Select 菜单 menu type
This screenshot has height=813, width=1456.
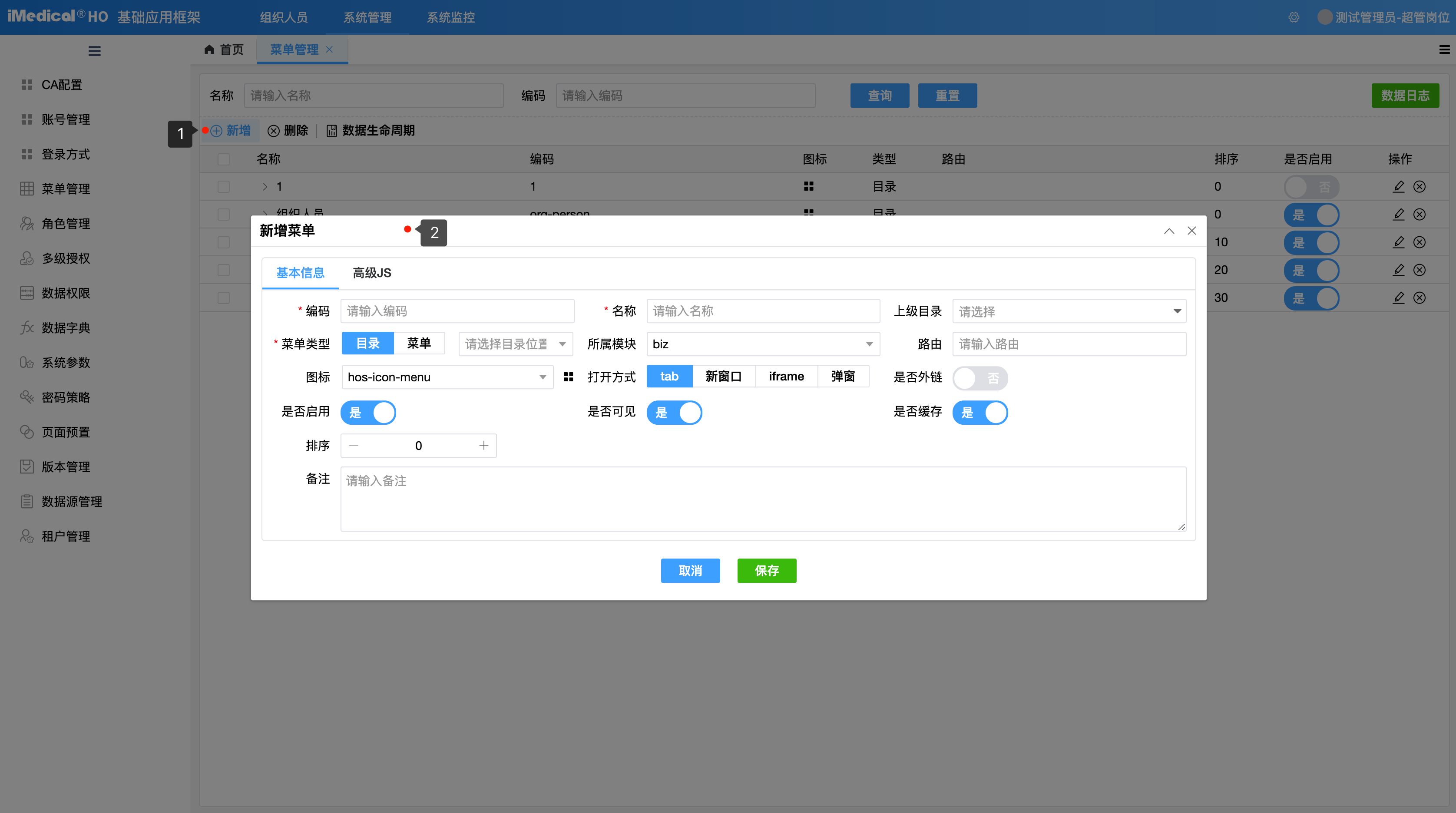click(419, 343)
